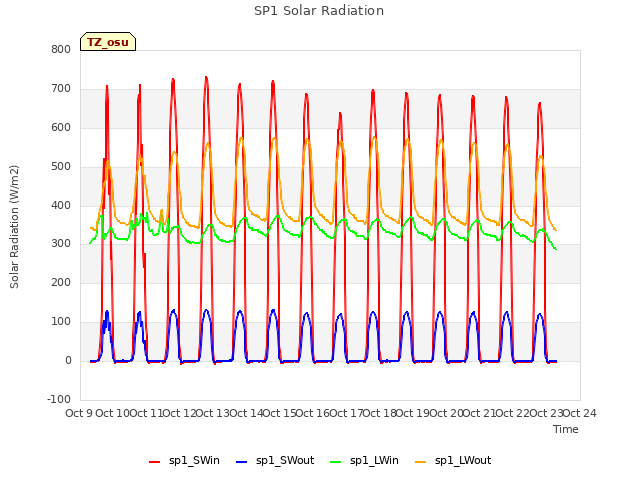This screenshot has width=640, height=480.
Task: Click the Time axis label
Action: pos(566,429)
